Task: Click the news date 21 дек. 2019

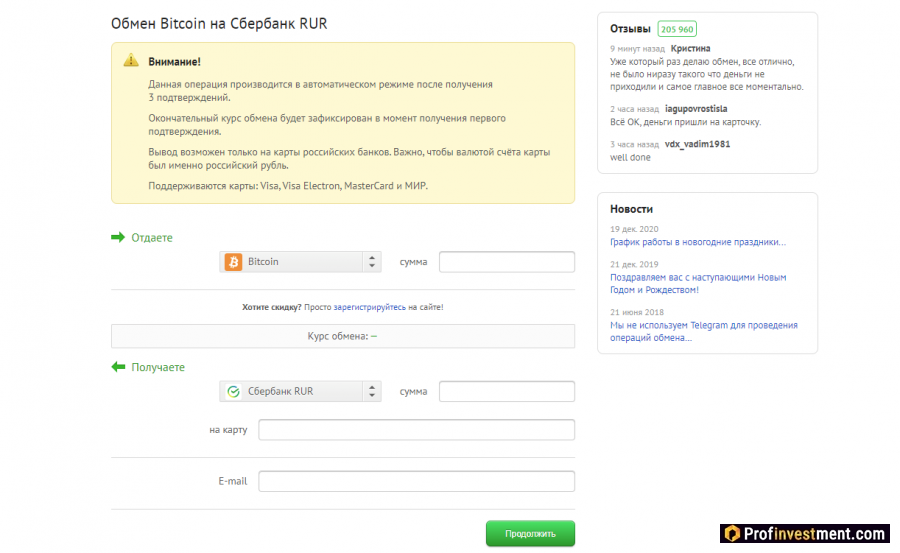Action: tap(634, 265)
